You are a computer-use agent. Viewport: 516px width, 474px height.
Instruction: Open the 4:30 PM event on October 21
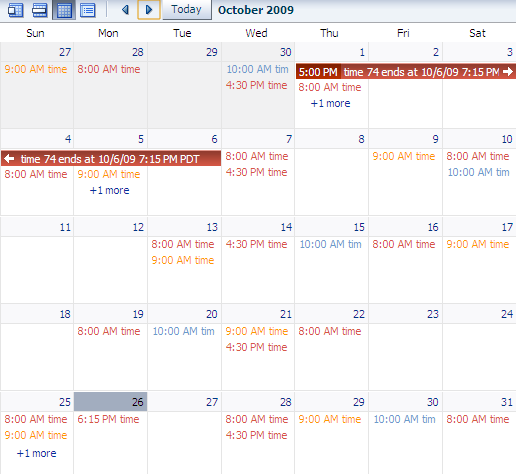coord(256,347)
